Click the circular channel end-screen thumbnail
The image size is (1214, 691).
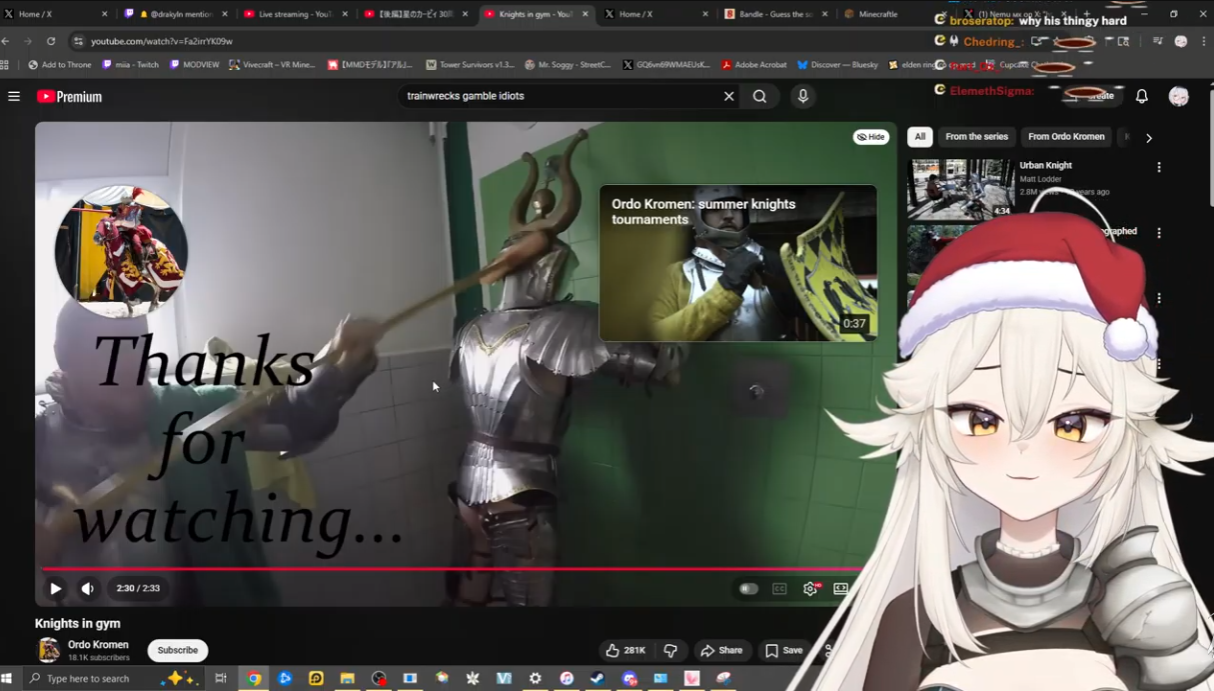[121, 251]
